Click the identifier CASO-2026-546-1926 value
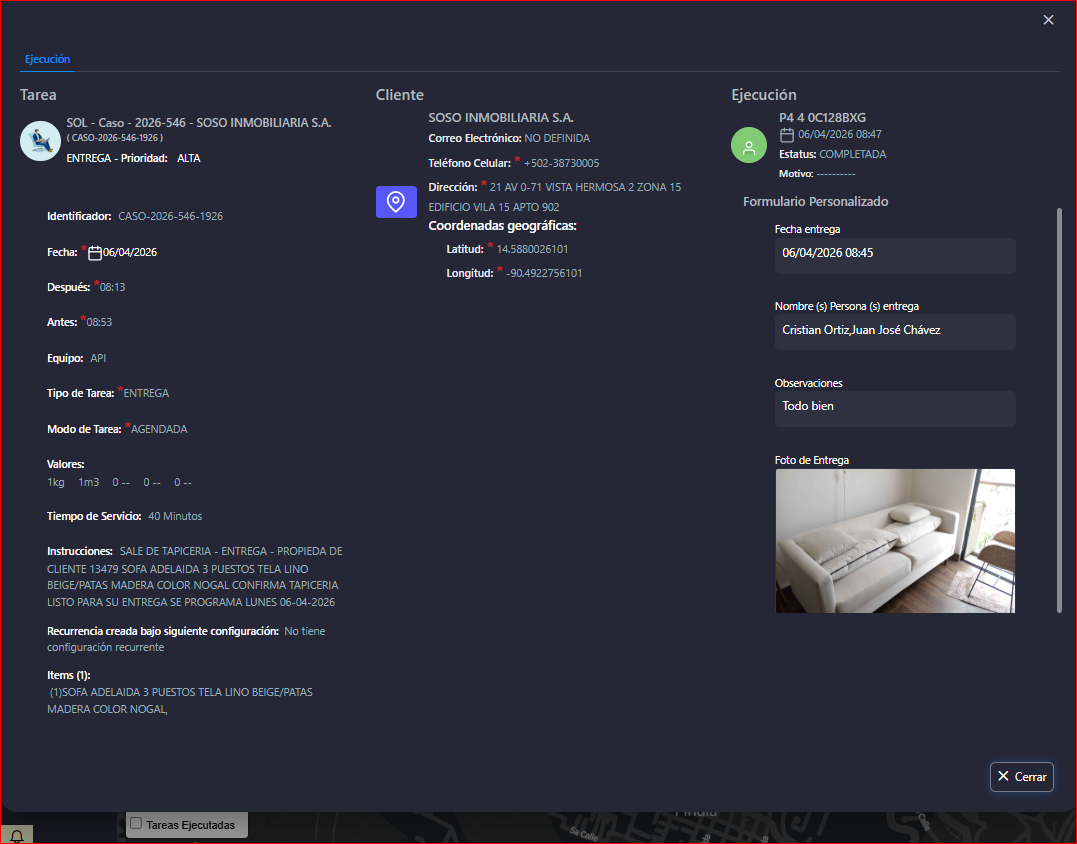The width and height of the screenshot is (1077, 844). (170, 216)
